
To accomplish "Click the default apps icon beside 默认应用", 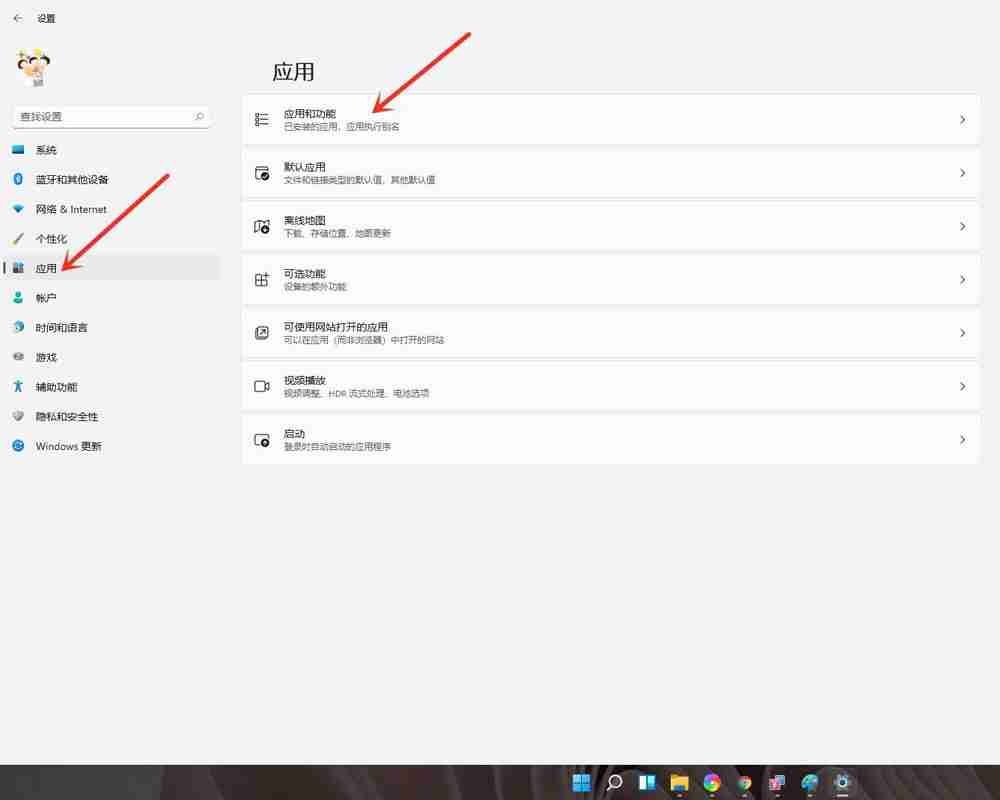I will click(x=261, y=173).
